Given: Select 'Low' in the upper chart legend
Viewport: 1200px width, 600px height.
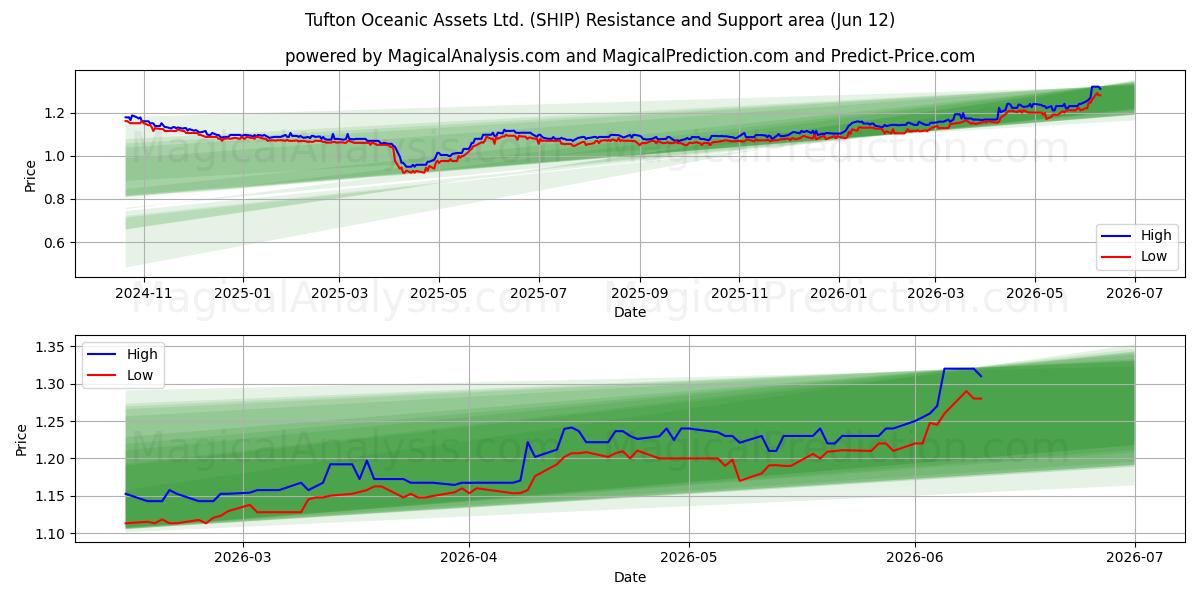Looking at the screenshot, I should click(1154, 256).
